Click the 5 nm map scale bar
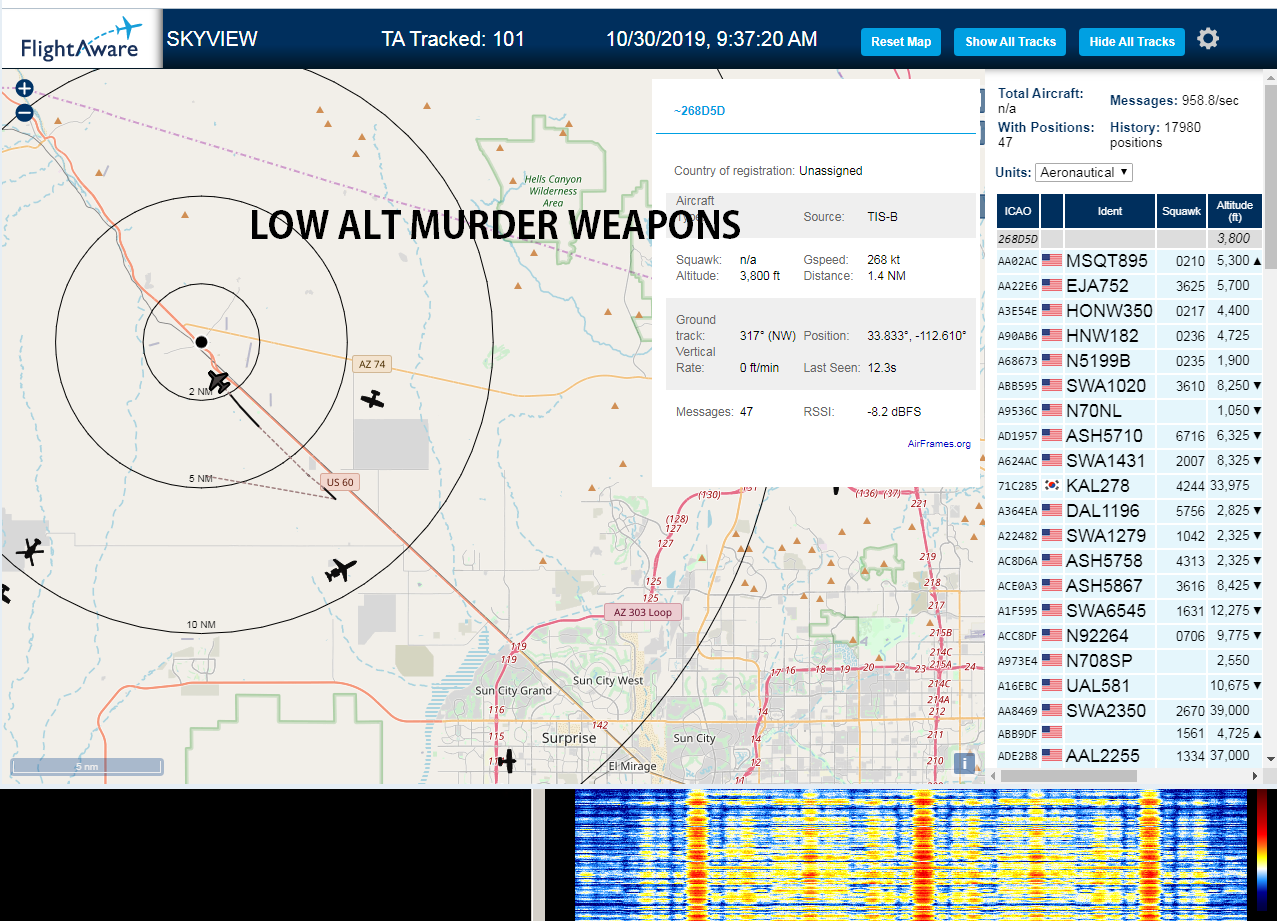 (x=87, y=766)
